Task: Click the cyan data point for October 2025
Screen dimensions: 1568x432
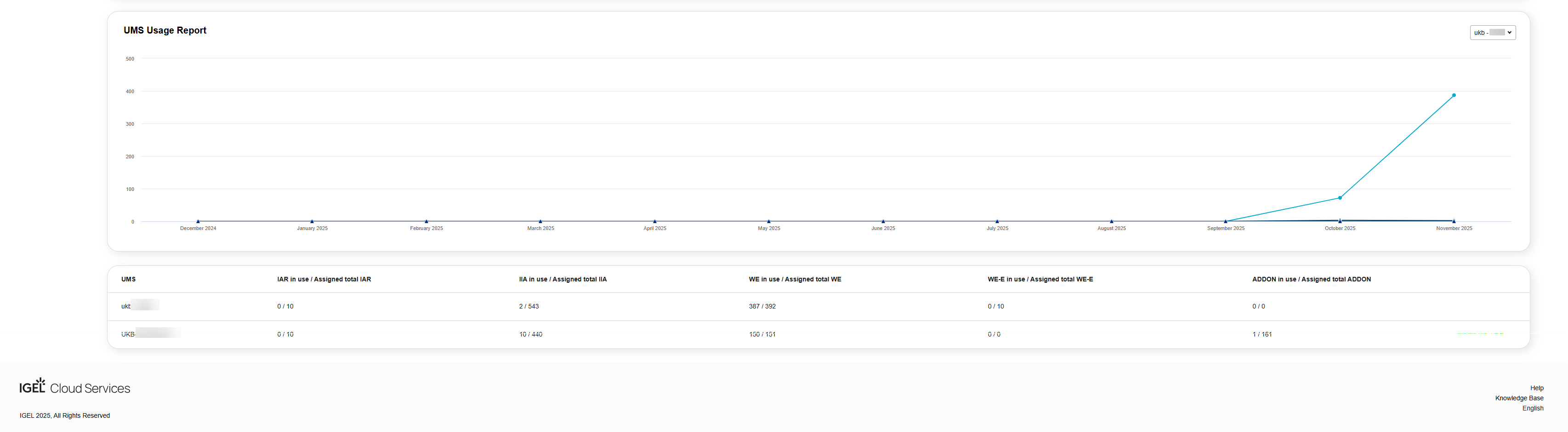Action: pos(1340,198)
